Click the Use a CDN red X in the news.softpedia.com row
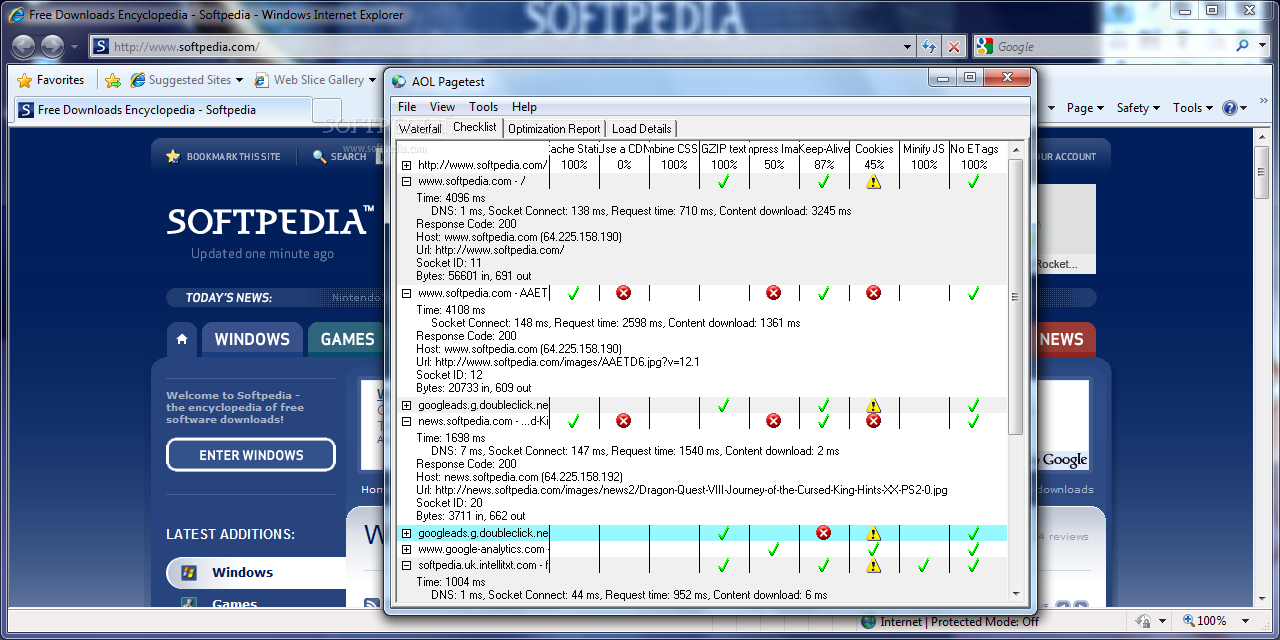Image resolution: width=1280 pixels, height=640 pixels. pos(624,421)
